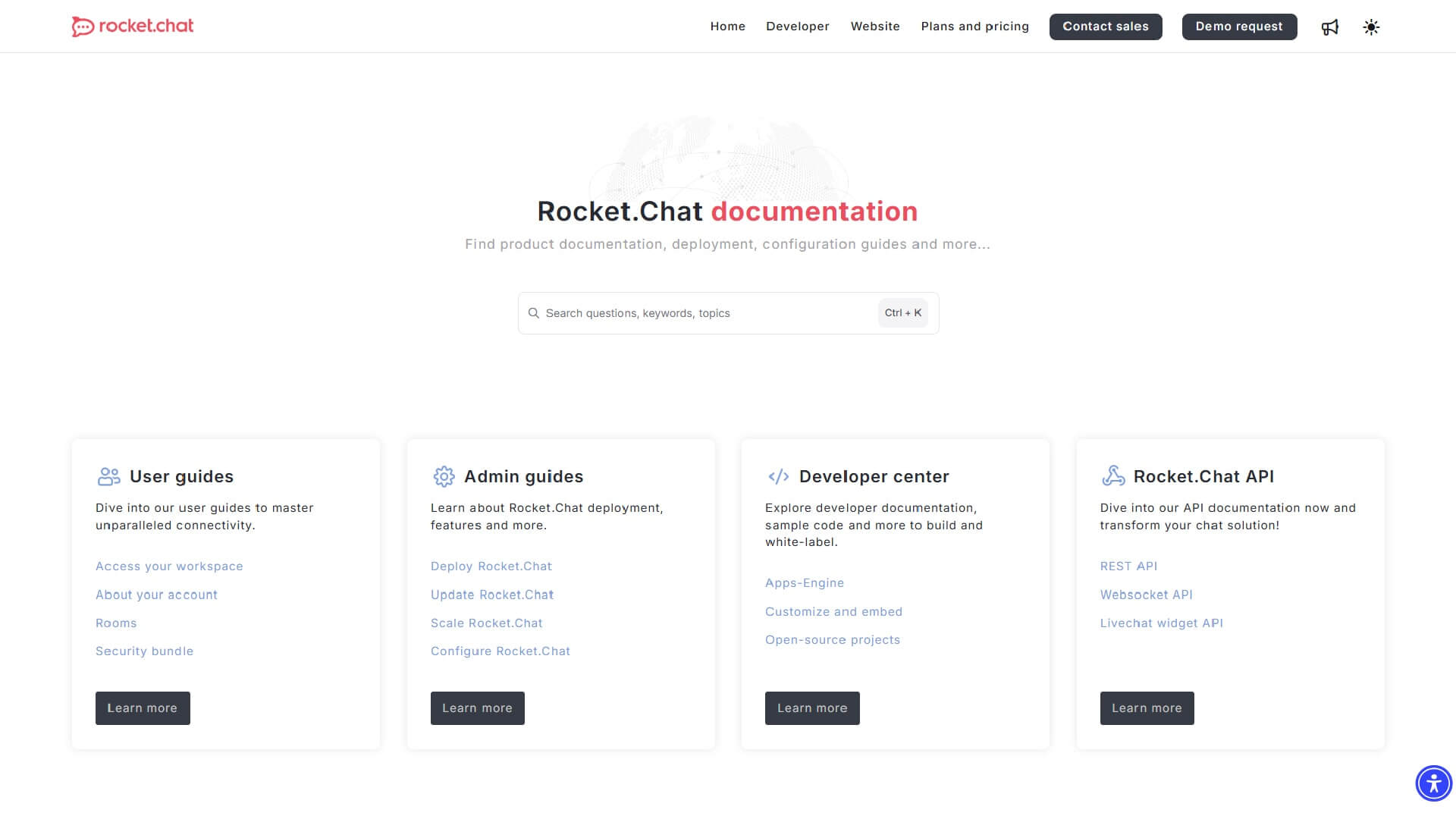The image size is (1456, 819).
Task: Focus the documentation search field
Action: point(728,313)
